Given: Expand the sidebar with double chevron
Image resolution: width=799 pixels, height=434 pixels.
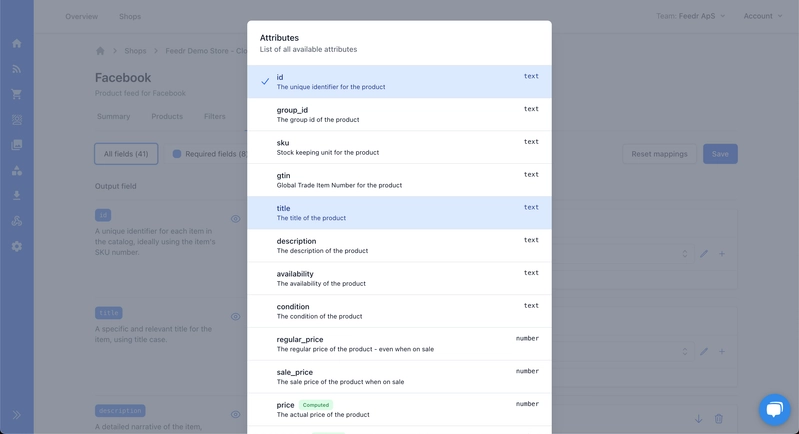Looking at the screenshot, I should [17, 415].
